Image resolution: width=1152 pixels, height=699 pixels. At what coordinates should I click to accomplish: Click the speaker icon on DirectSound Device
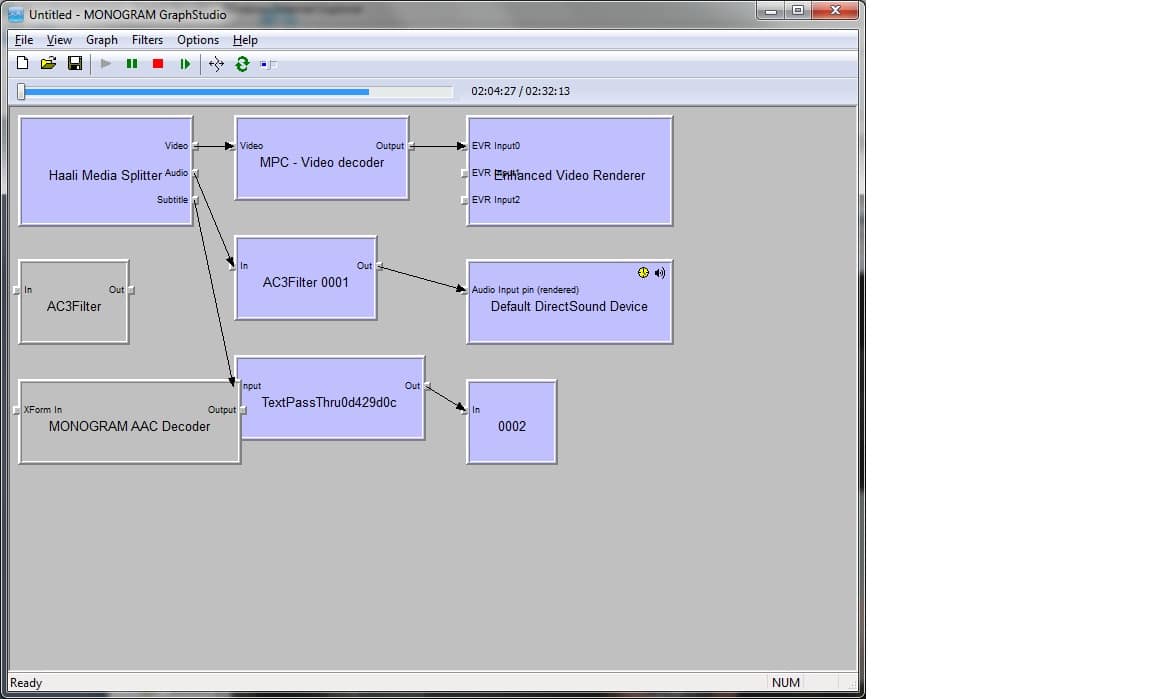(x=660, y=273)
